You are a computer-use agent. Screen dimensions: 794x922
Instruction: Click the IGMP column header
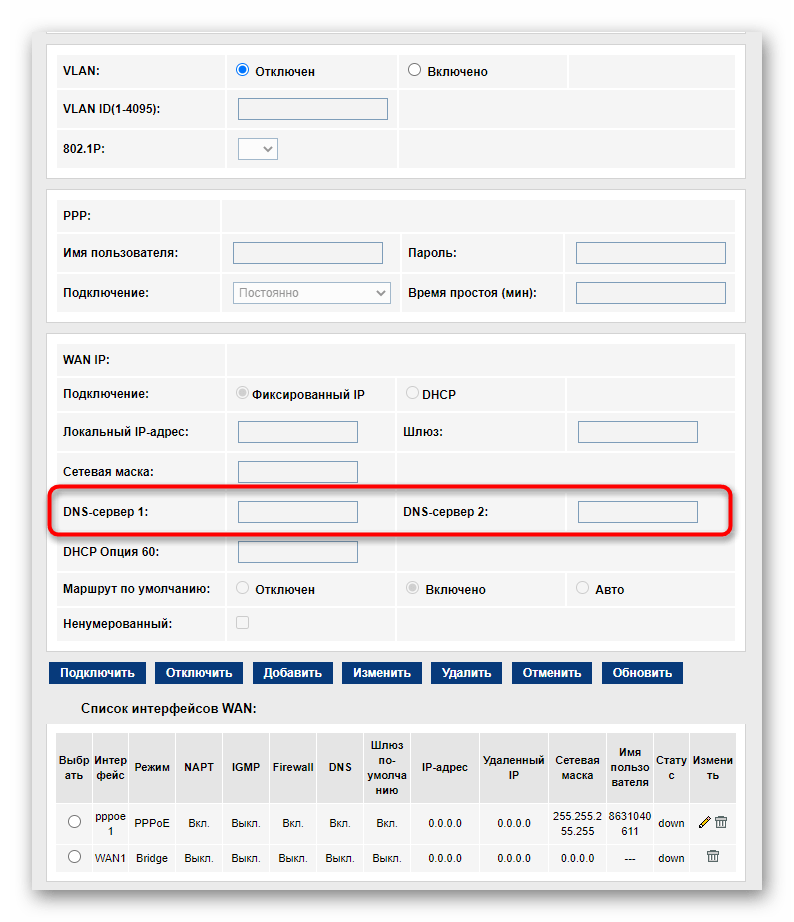click(246, 767)
